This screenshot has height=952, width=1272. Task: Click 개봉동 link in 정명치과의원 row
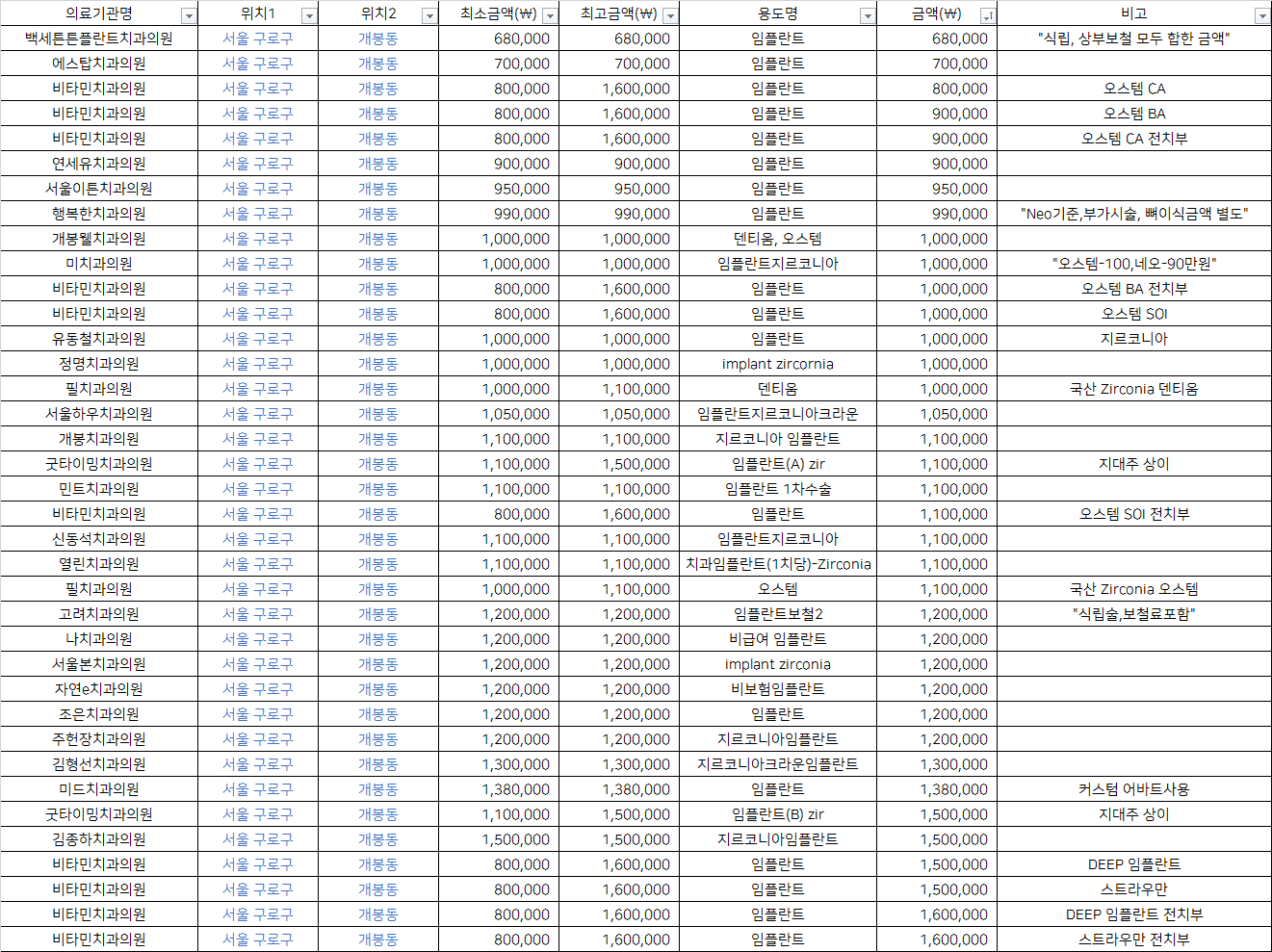(x=378, y=364)
